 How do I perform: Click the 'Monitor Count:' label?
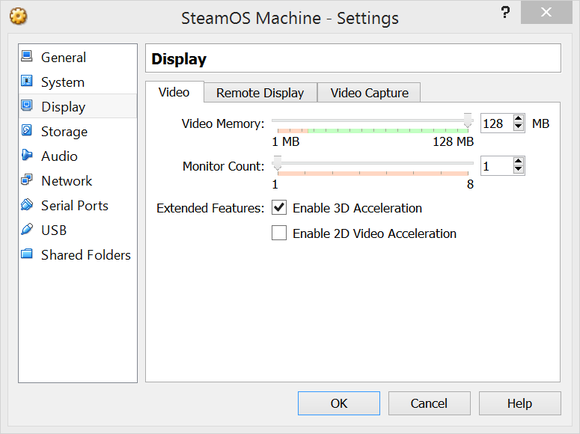tap(223, 166)
